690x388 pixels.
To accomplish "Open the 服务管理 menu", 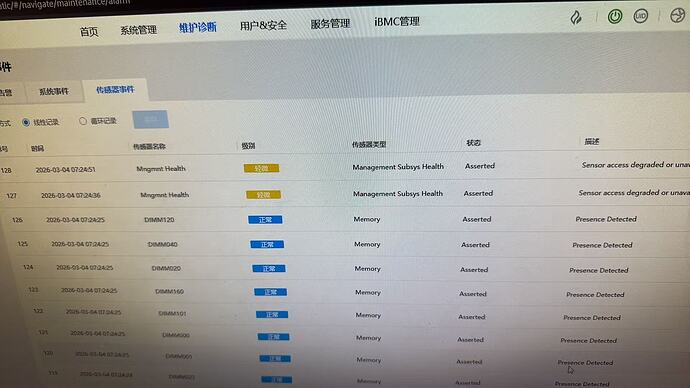I will (330, 24).
